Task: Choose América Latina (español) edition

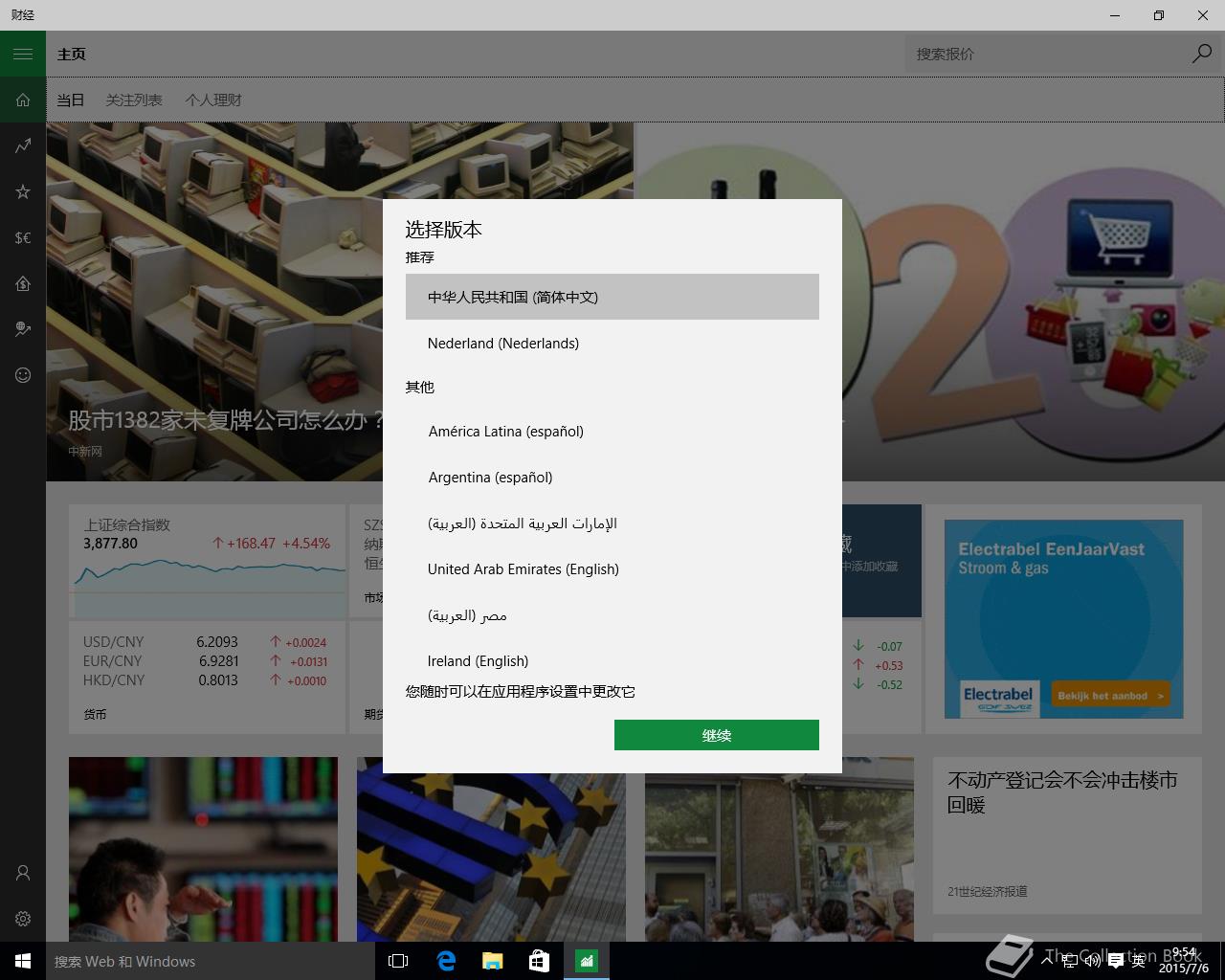Action: point(612,431)
